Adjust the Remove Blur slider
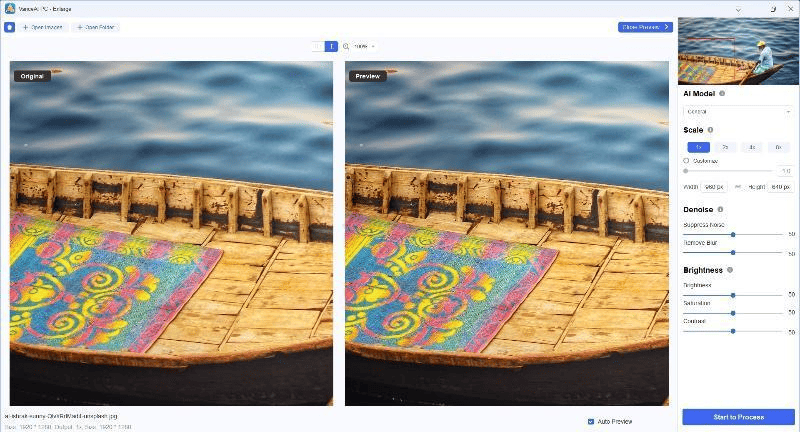Viewport: 800px width, 432px height. click(x=733, y=252)
